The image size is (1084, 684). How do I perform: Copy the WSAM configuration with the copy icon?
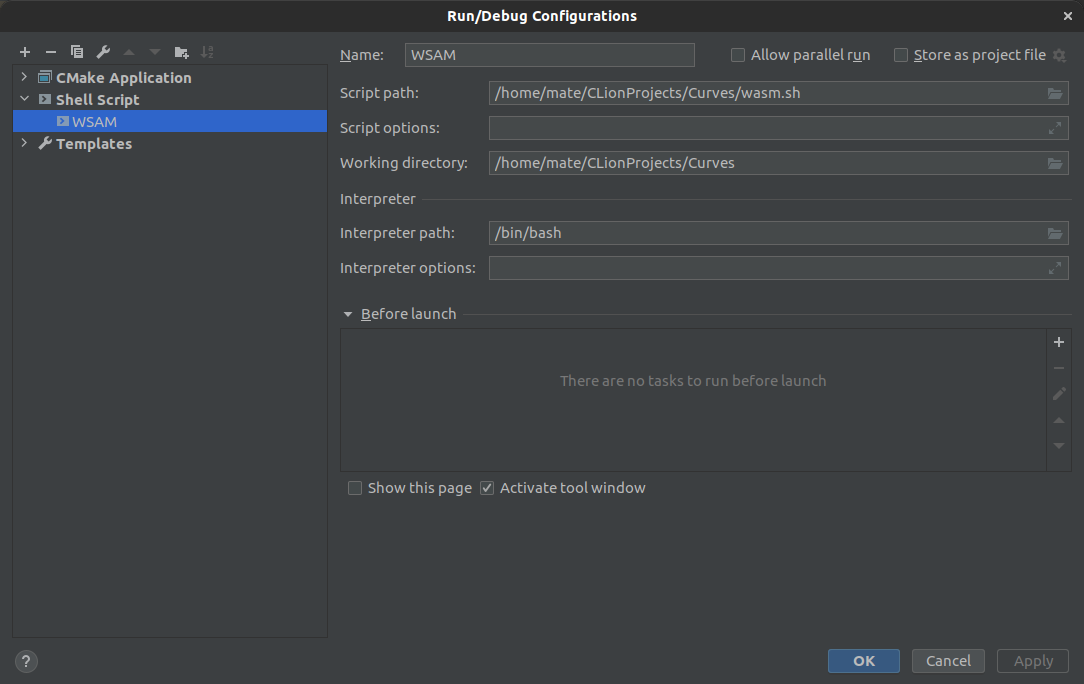tap(77, 52)
